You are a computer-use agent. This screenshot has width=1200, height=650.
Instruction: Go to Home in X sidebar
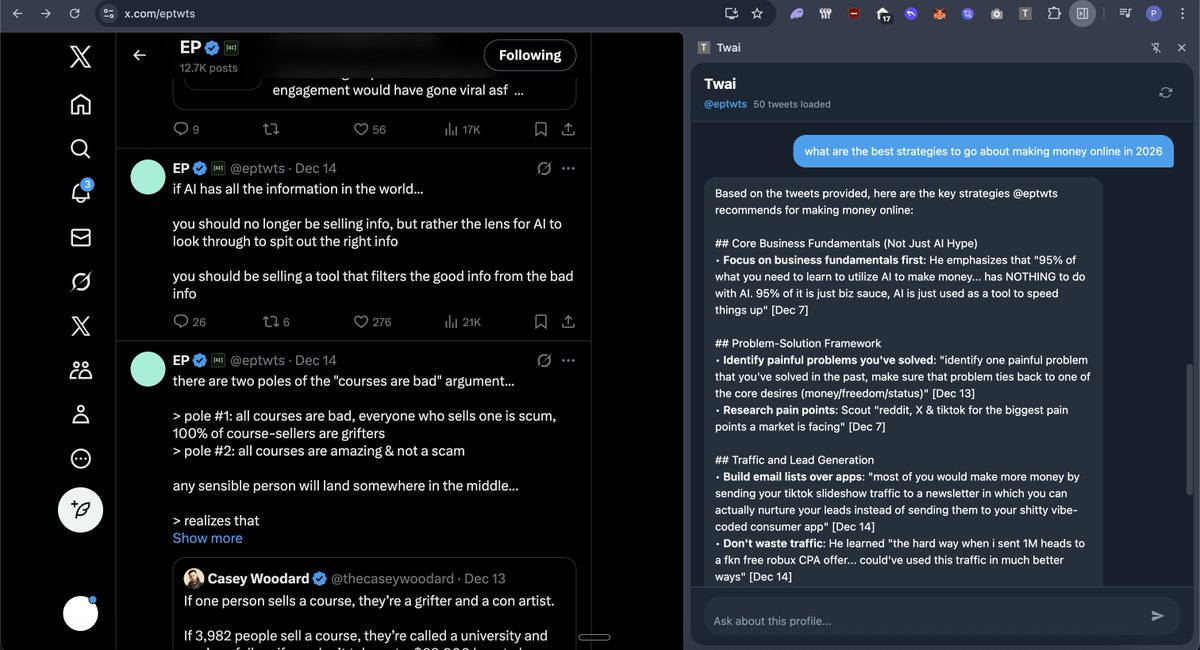[x=81, y=104]
